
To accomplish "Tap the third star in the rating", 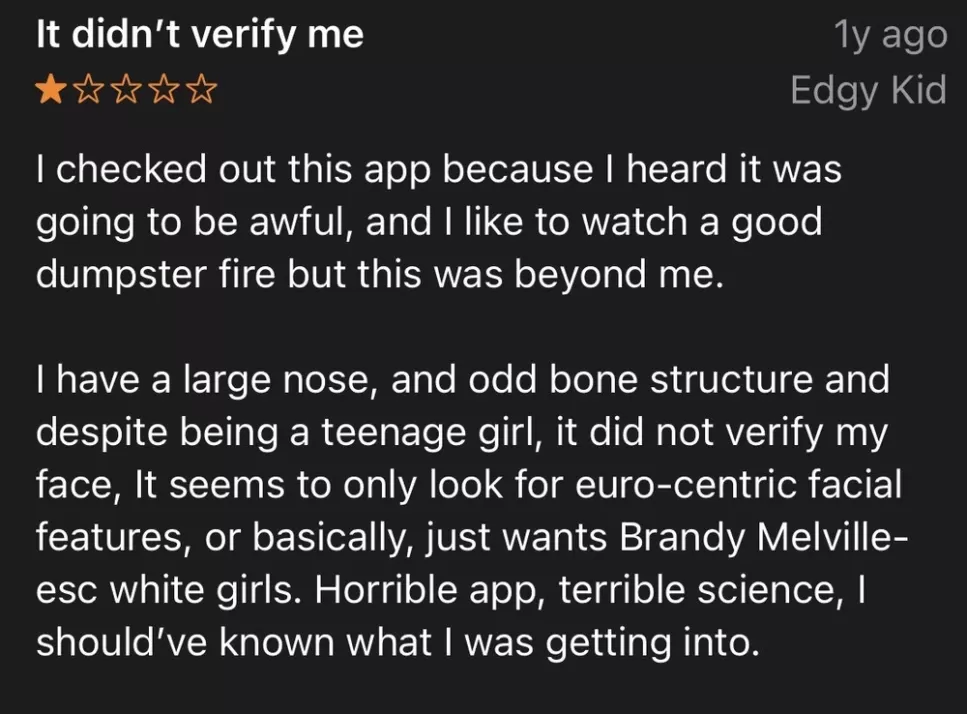I will 125,93.
